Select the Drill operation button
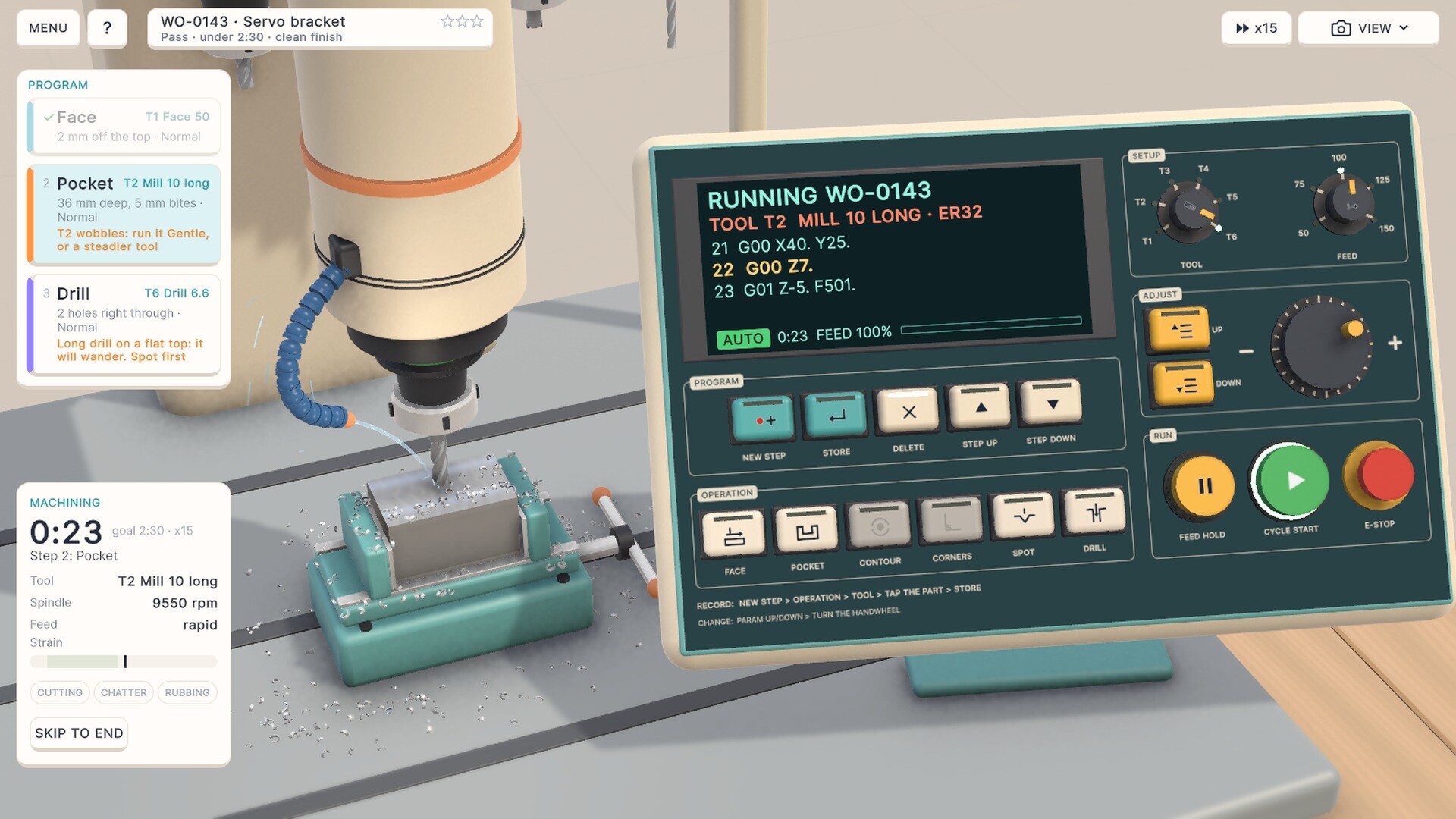This screenshot has height=819, width=1456. click(1094, 512)
